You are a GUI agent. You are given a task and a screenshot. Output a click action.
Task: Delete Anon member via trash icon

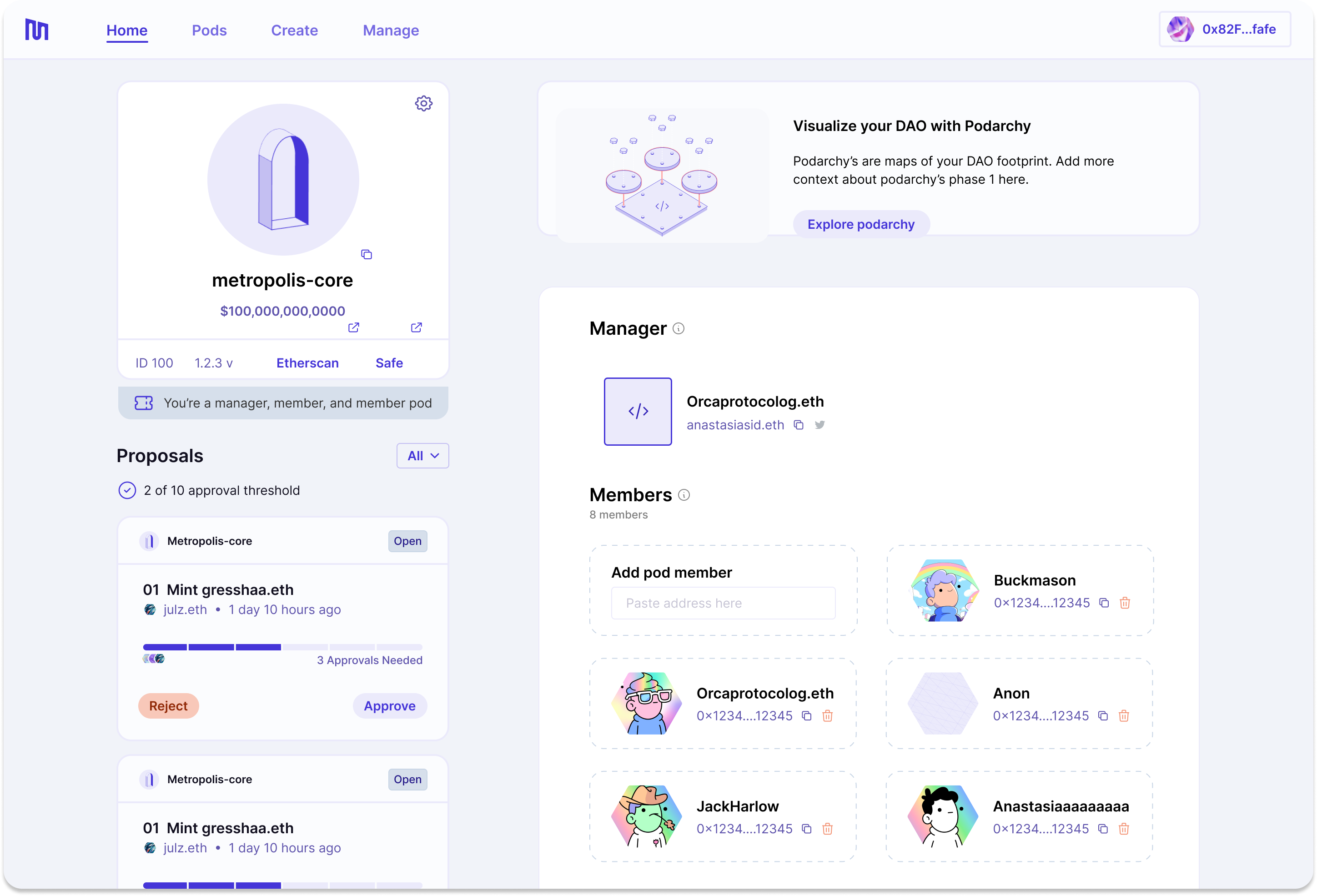pyautogui.click(x=1124, y=716)
